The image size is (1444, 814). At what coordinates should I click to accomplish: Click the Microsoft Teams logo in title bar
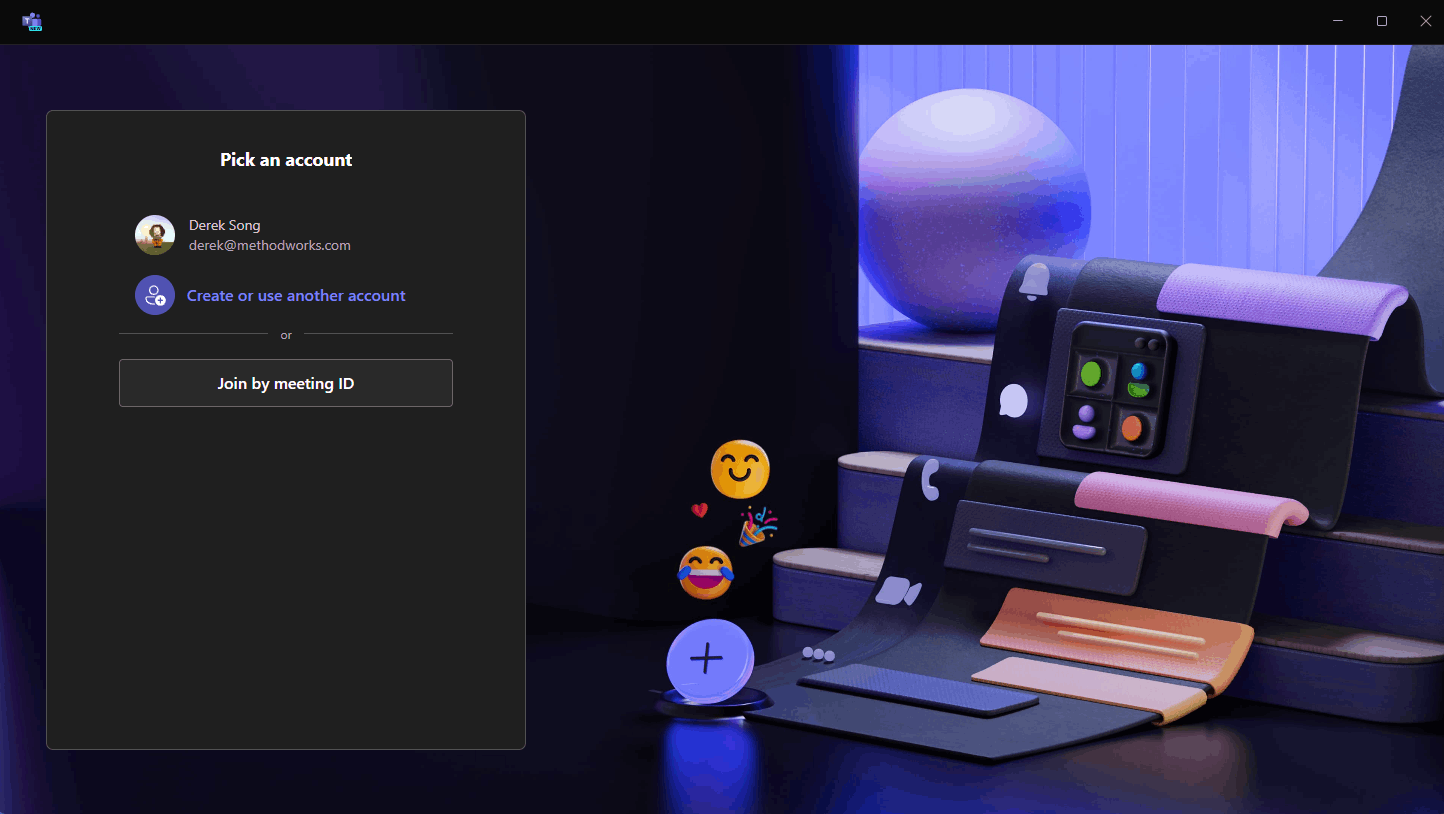tap(32, 21)
